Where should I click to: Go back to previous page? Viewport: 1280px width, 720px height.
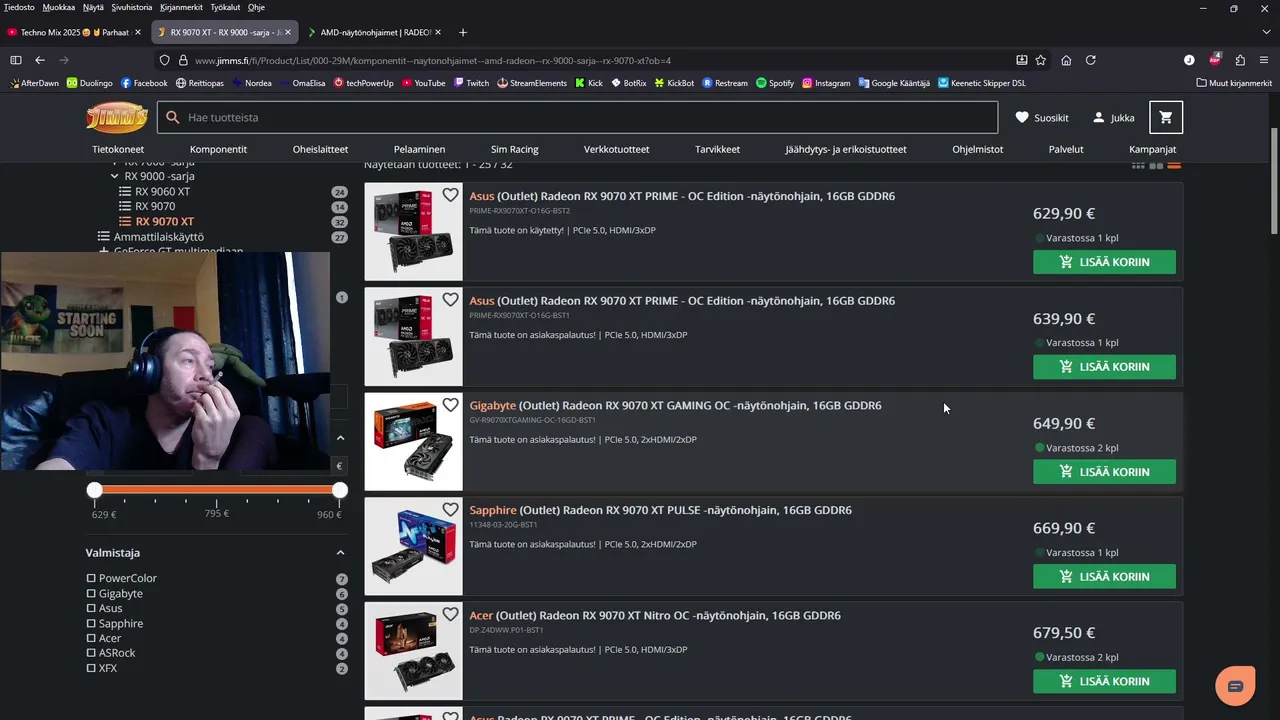(x=40, y=60)
